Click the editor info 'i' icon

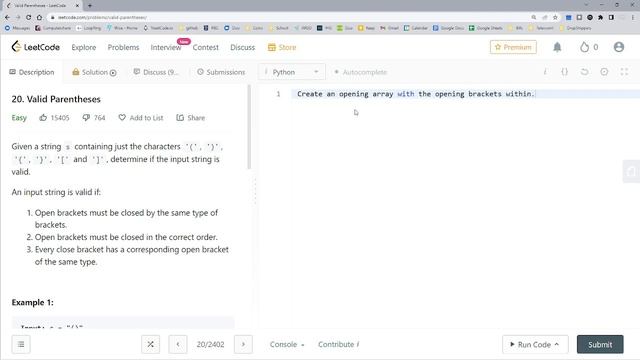pos(545,72)
